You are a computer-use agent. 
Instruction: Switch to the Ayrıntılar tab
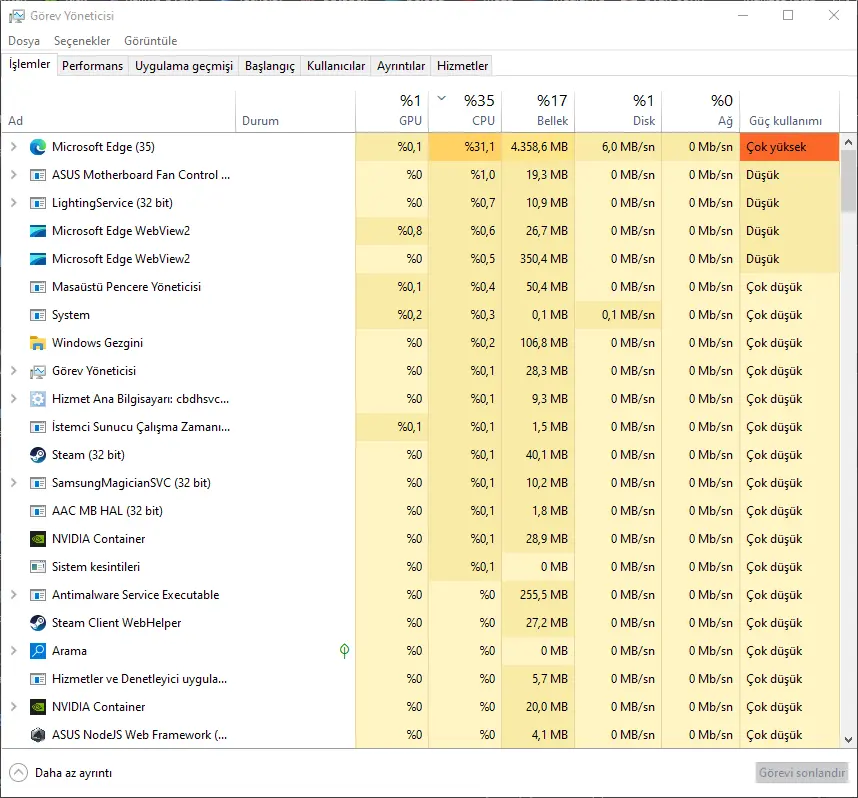coord(401,66)
